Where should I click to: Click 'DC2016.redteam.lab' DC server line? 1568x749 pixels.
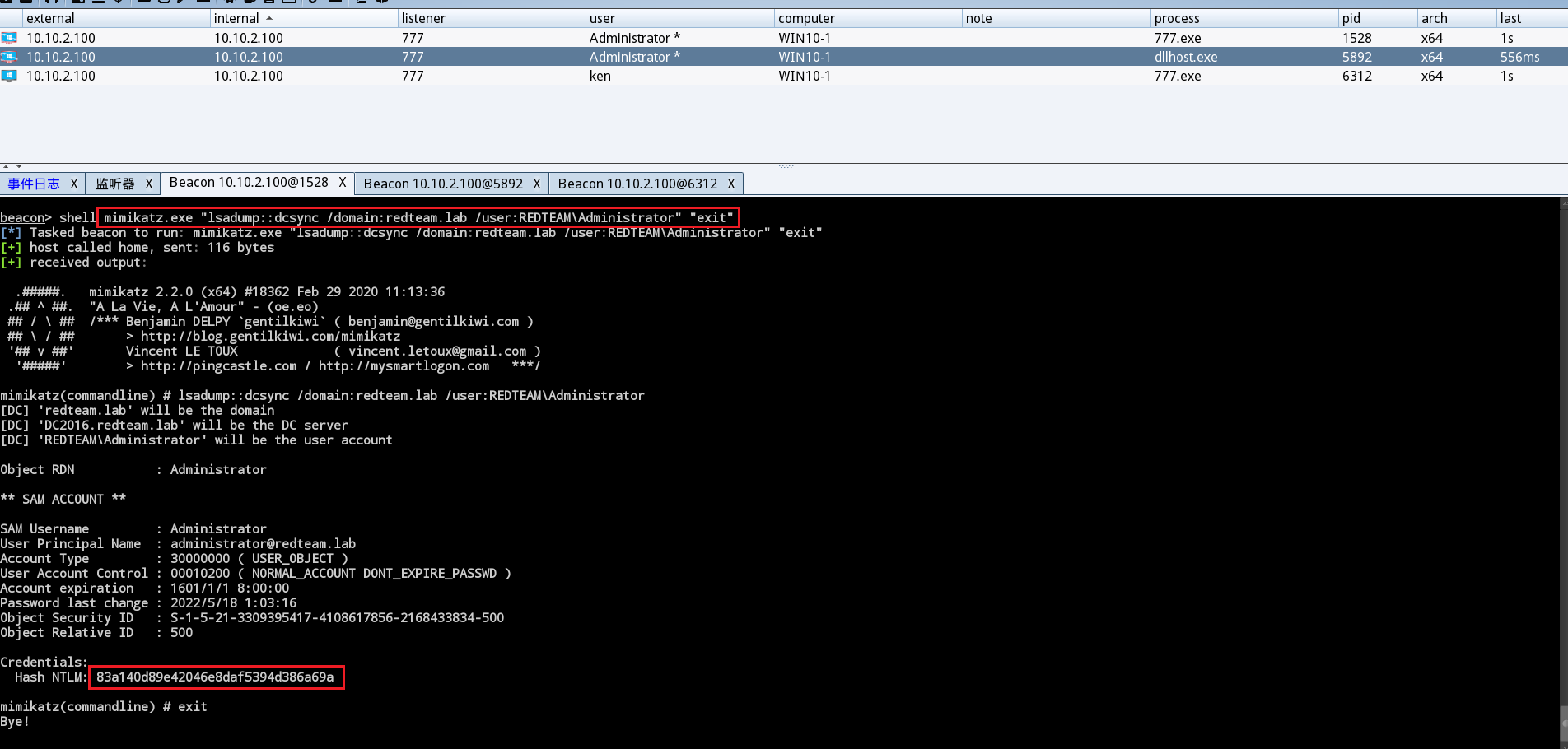[x=174, y=425]
